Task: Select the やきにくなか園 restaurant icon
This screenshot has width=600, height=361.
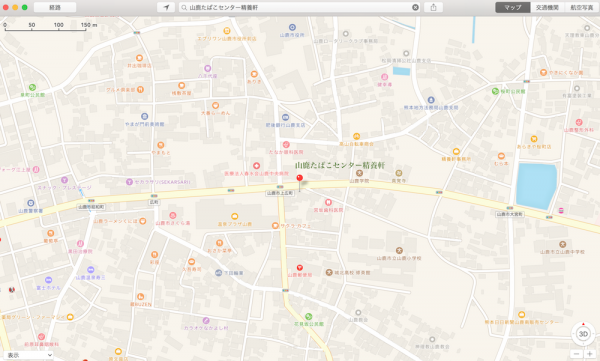Action: tap(543, 72)
